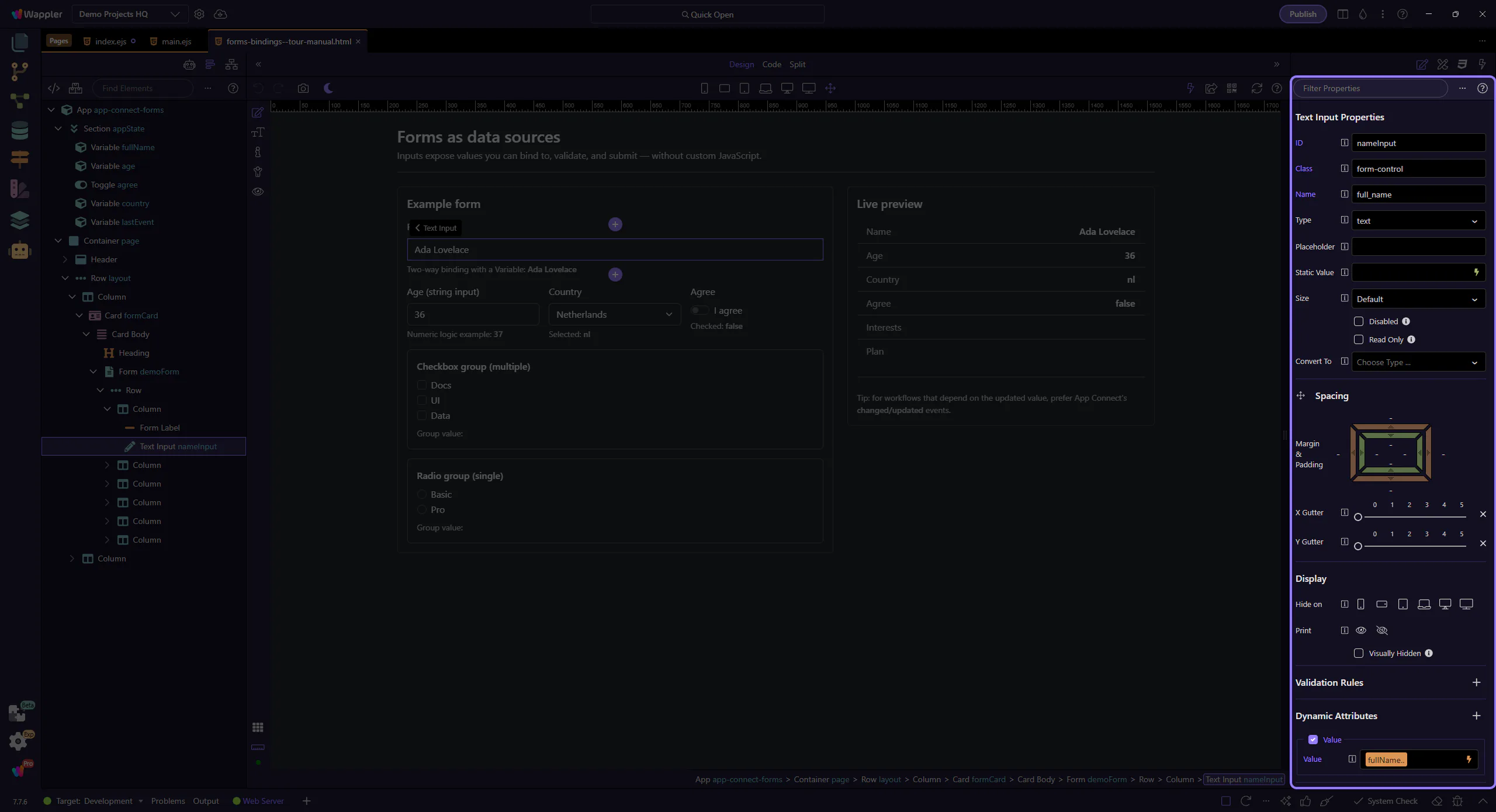Click the Placeholder input field

1418,247
